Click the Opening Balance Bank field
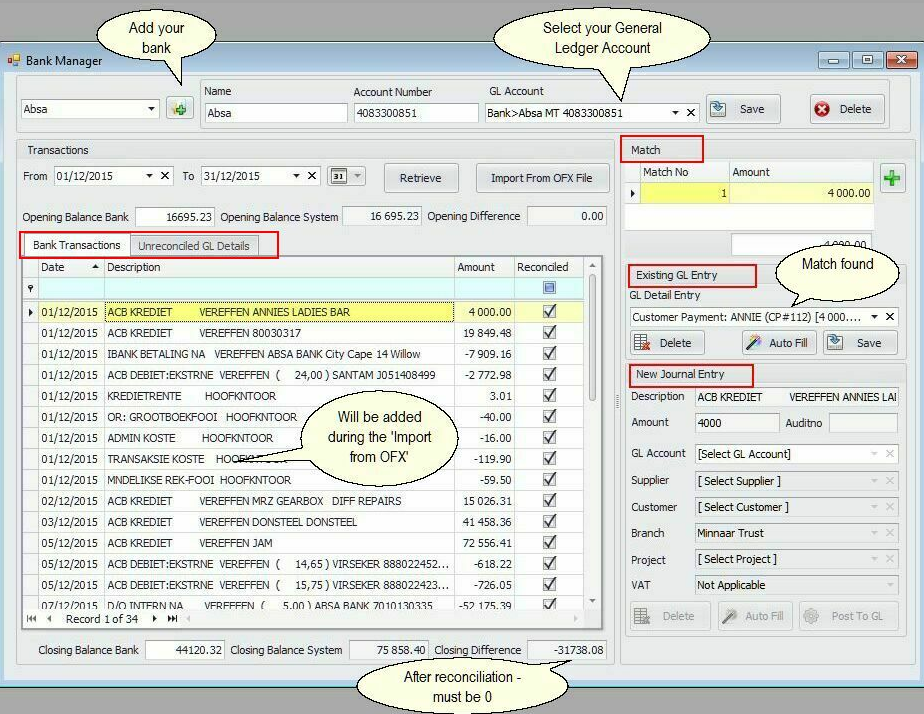This screenshot has height=714, width=924. (x=175, y=217)
